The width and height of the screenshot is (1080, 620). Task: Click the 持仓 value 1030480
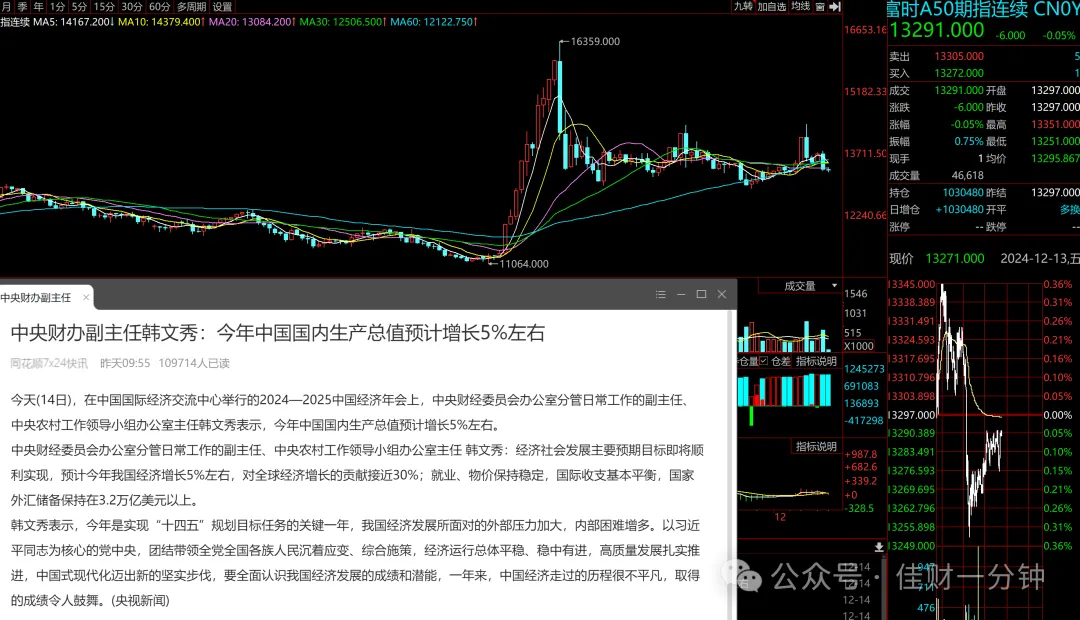pyautogui.click(x=963, y=193)
